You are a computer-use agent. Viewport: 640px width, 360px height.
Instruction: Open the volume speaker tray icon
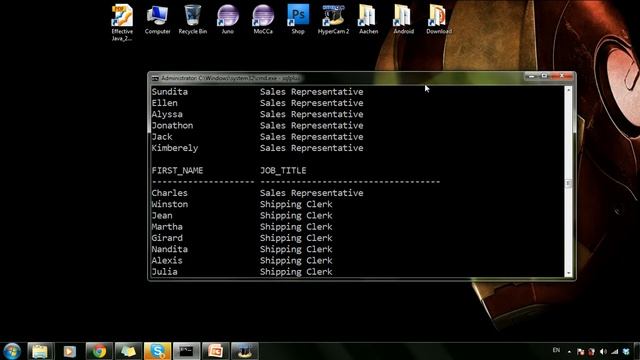point(603,351)
